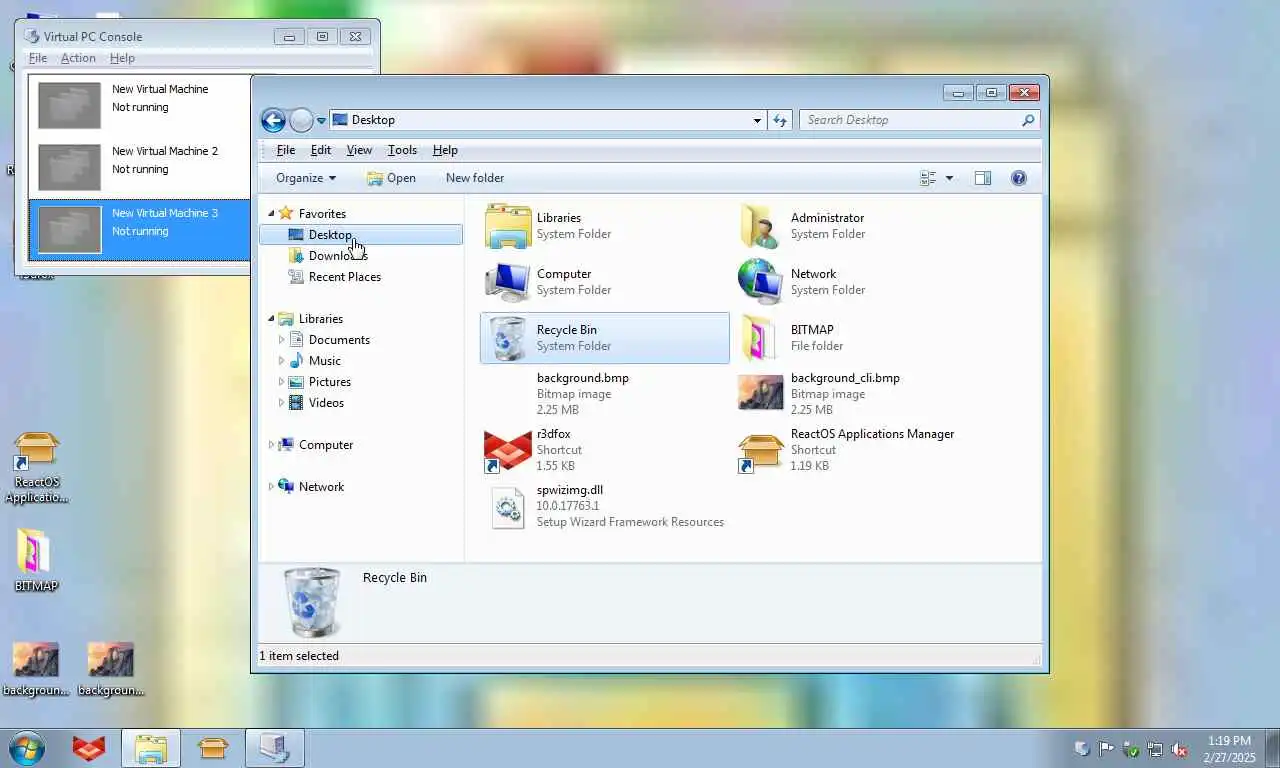
Task: Expand the Pictures library node
Action: coord(281,382)
